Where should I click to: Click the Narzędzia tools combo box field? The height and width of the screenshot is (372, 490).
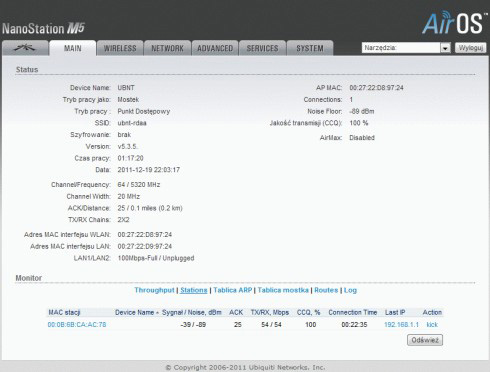[x=406, y=48]
